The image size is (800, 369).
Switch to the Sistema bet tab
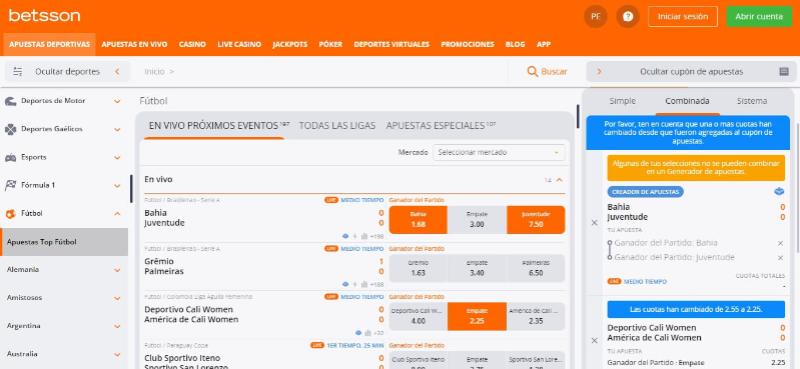coord(752,101)
